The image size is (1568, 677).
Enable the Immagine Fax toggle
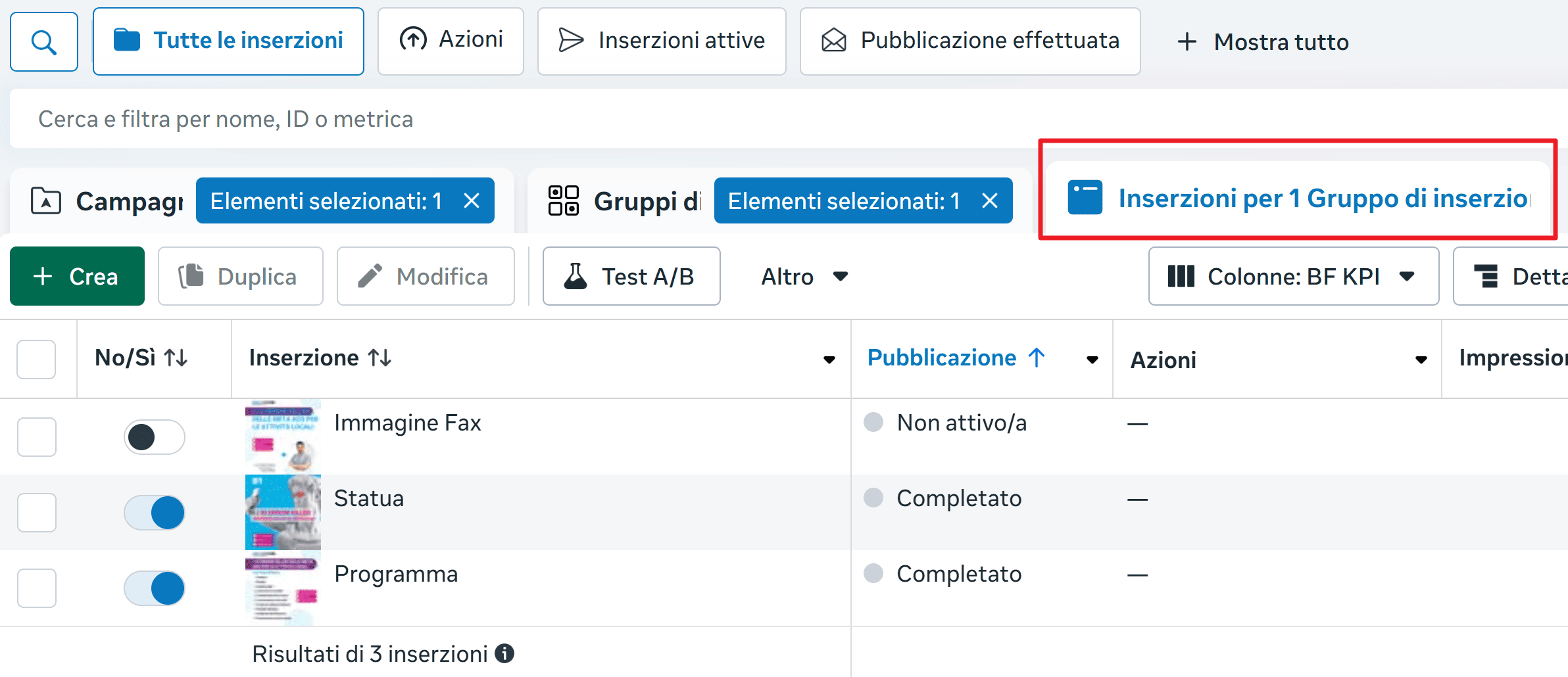pos(154,436)
